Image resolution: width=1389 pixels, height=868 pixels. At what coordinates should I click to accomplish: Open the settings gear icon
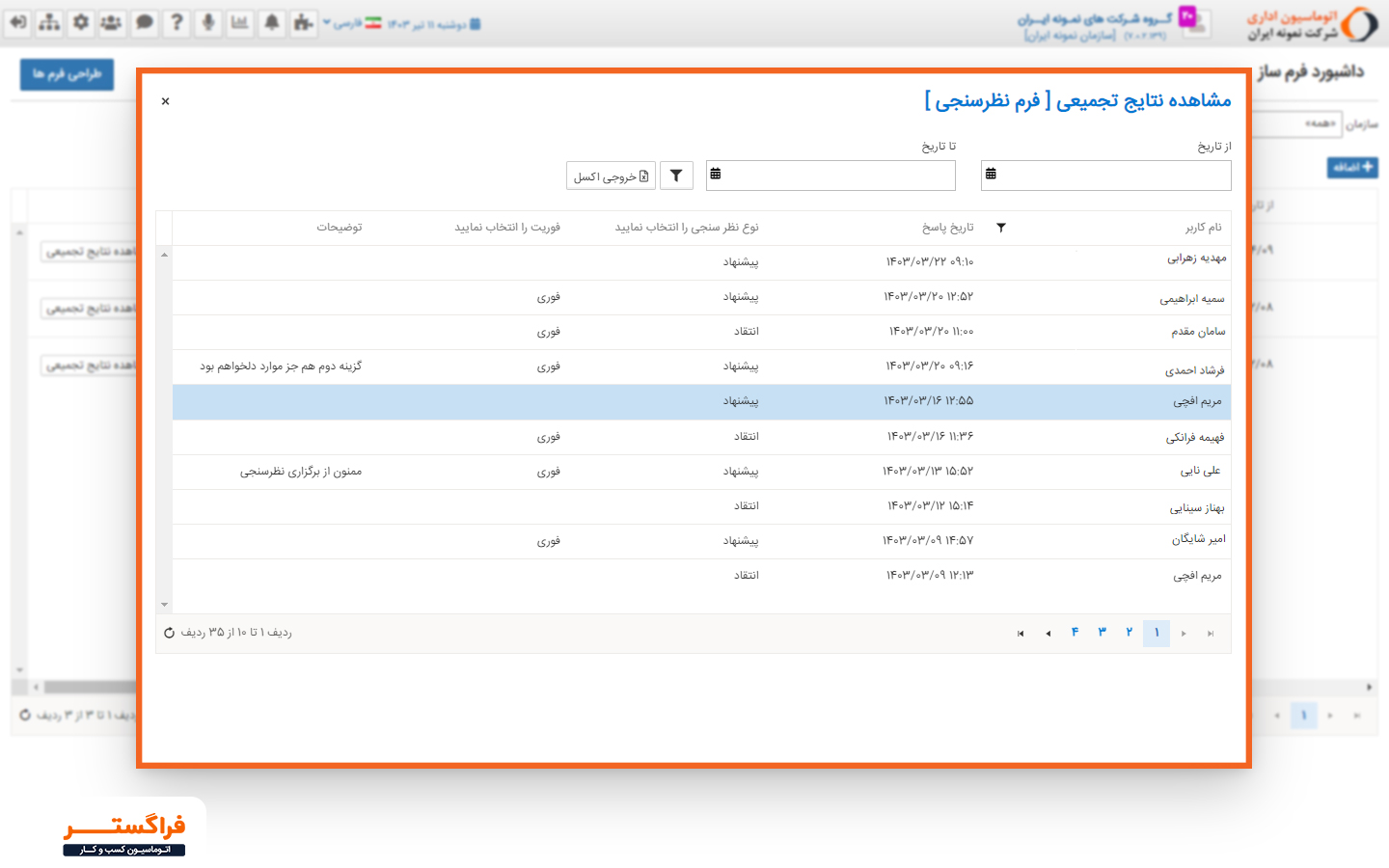[81, 23]
